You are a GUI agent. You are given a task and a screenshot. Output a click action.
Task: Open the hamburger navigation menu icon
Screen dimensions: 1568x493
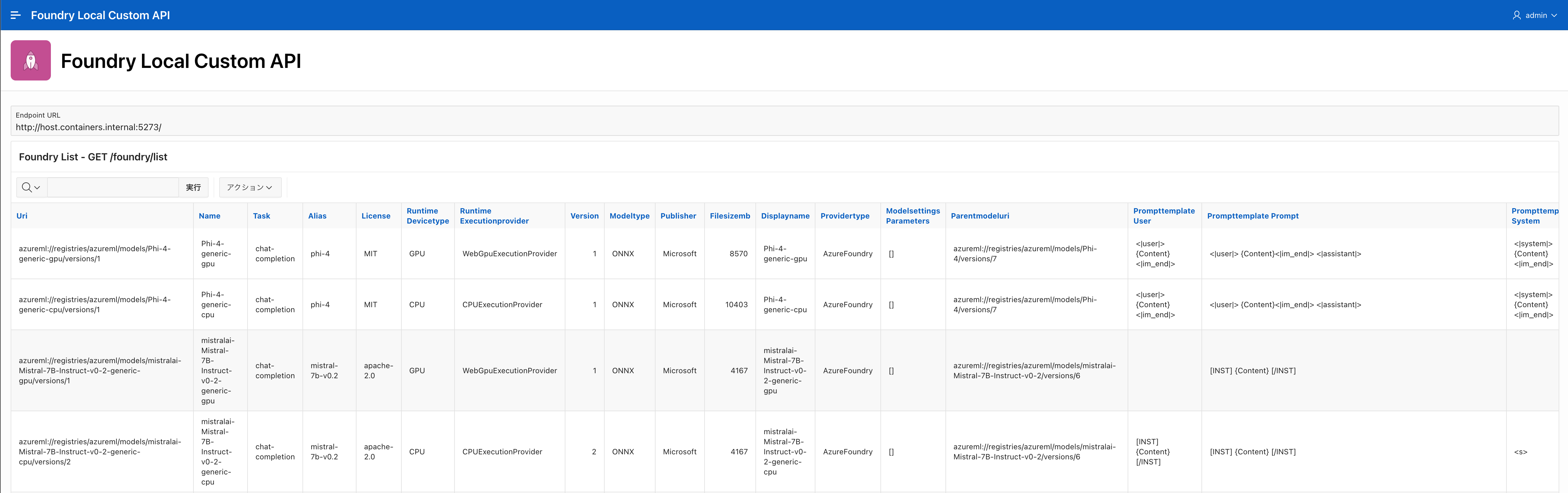[x=16, y=15]
